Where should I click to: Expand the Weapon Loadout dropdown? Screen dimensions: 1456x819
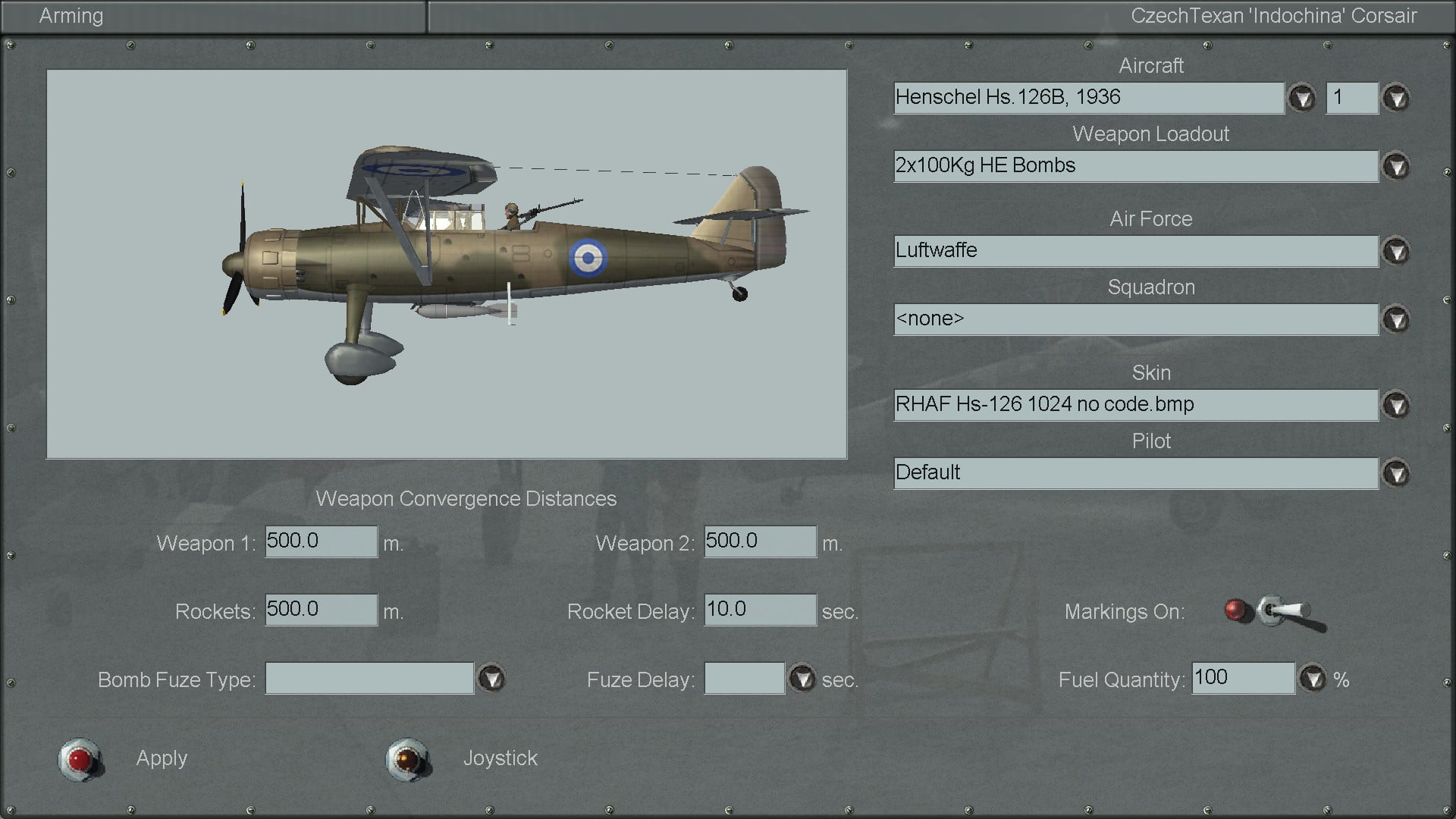coord(1396,166)
